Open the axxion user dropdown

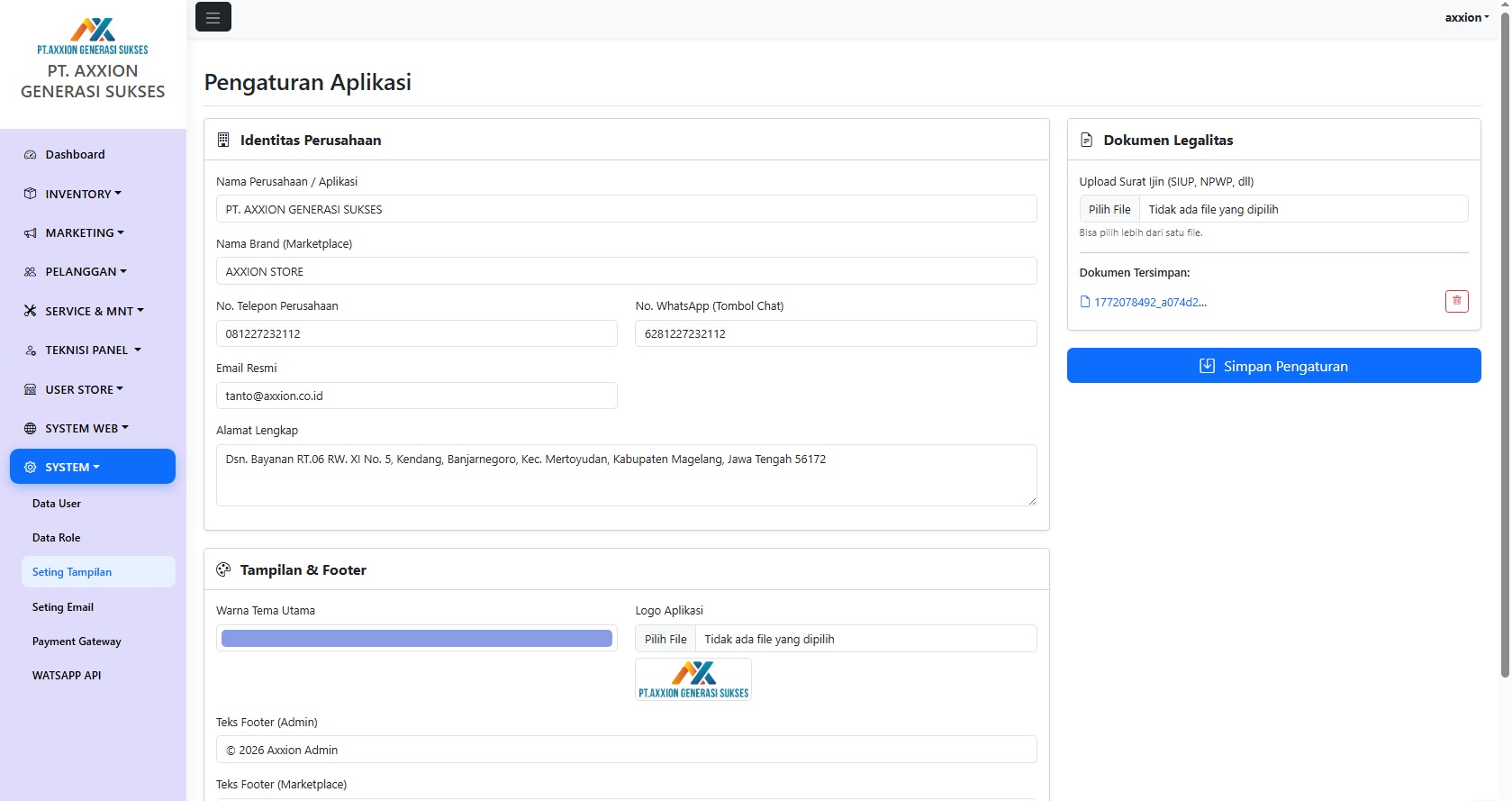[x=1467, y=17]
